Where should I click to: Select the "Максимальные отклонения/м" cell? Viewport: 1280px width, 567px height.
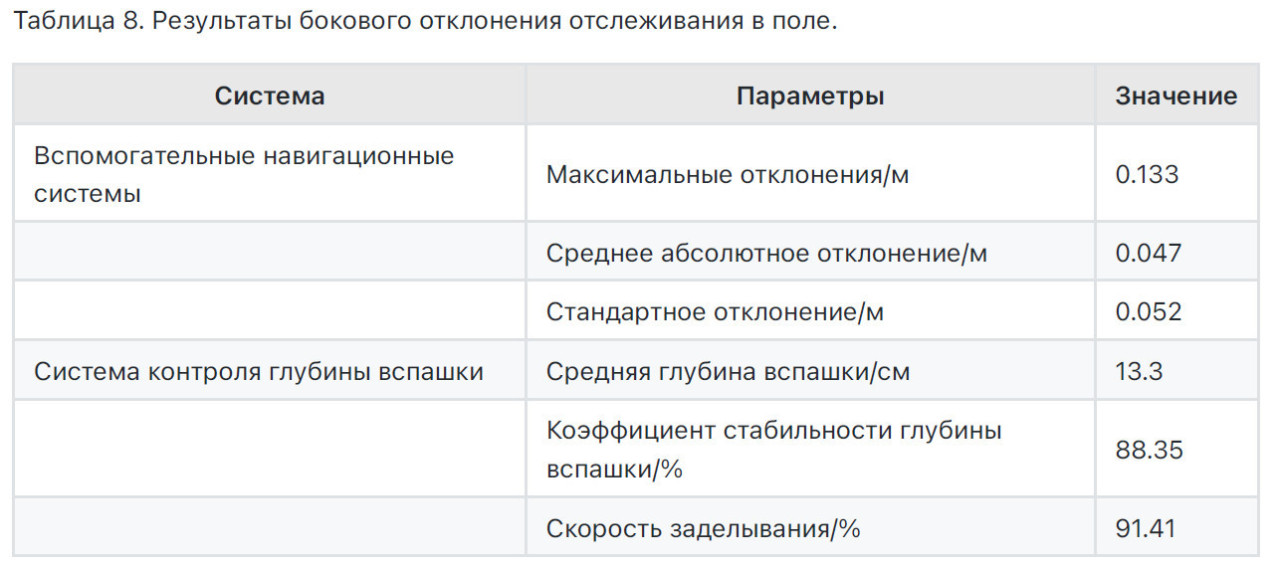[x=728, y=175]
